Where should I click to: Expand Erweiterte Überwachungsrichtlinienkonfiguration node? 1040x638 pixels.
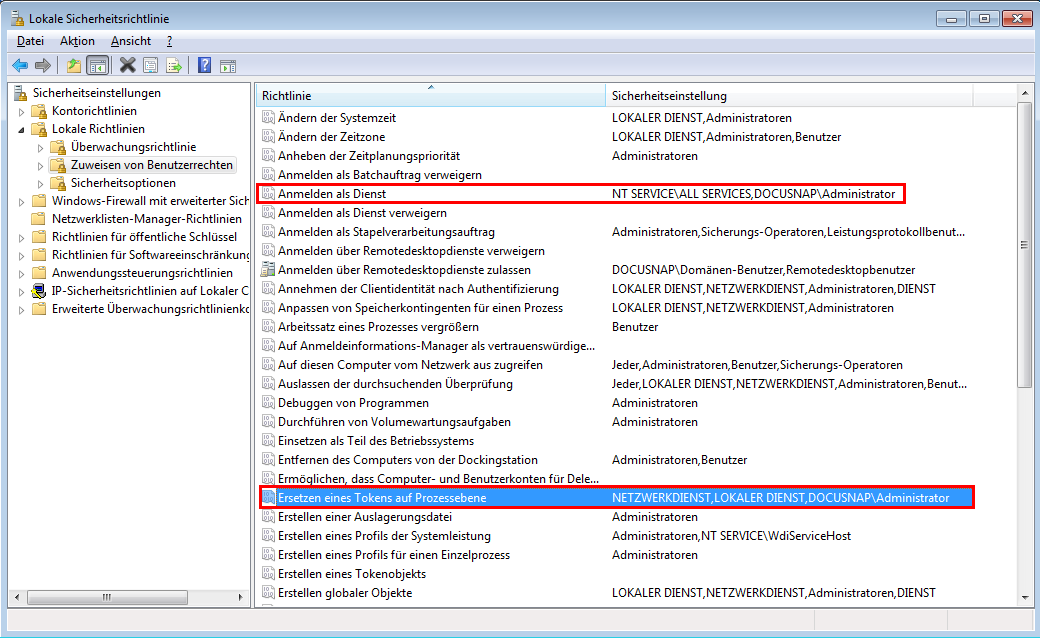[x=21, y=309]
